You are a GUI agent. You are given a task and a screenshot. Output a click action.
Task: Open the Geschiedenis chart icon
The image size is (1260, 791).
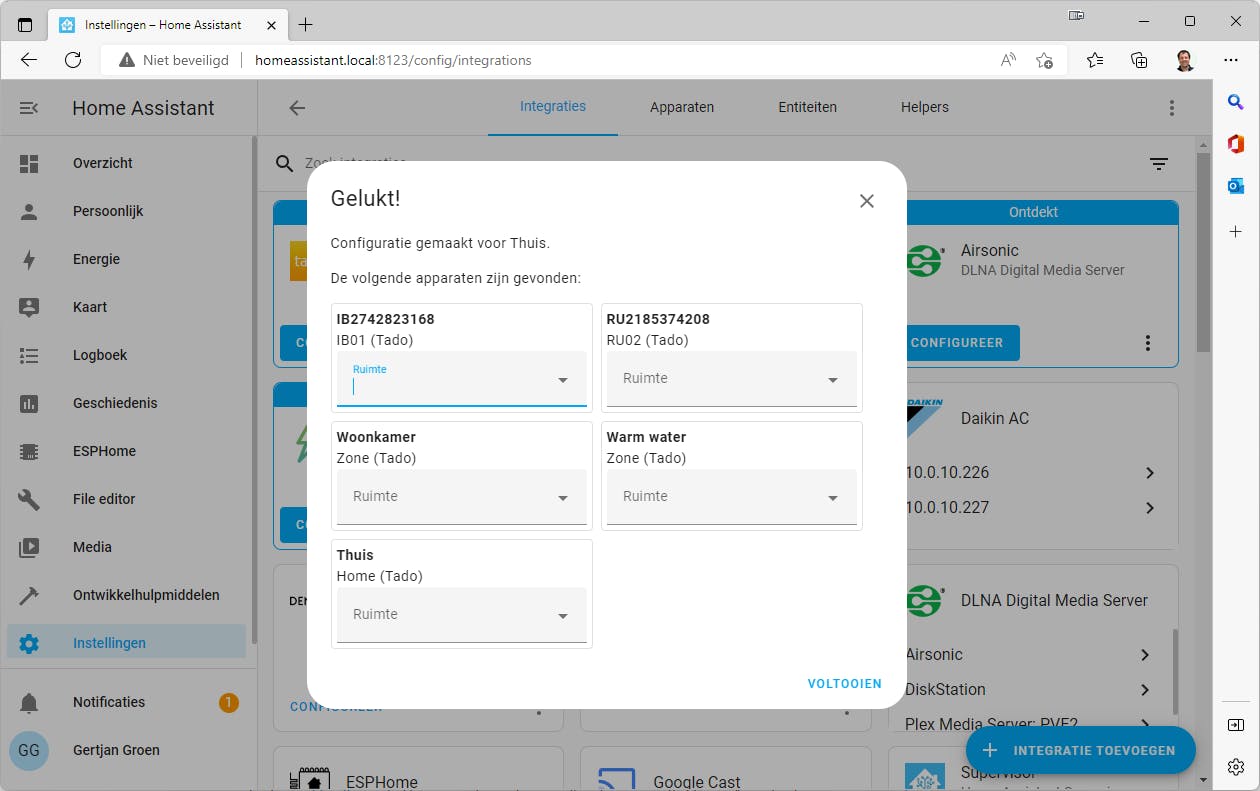coord(29,403)
